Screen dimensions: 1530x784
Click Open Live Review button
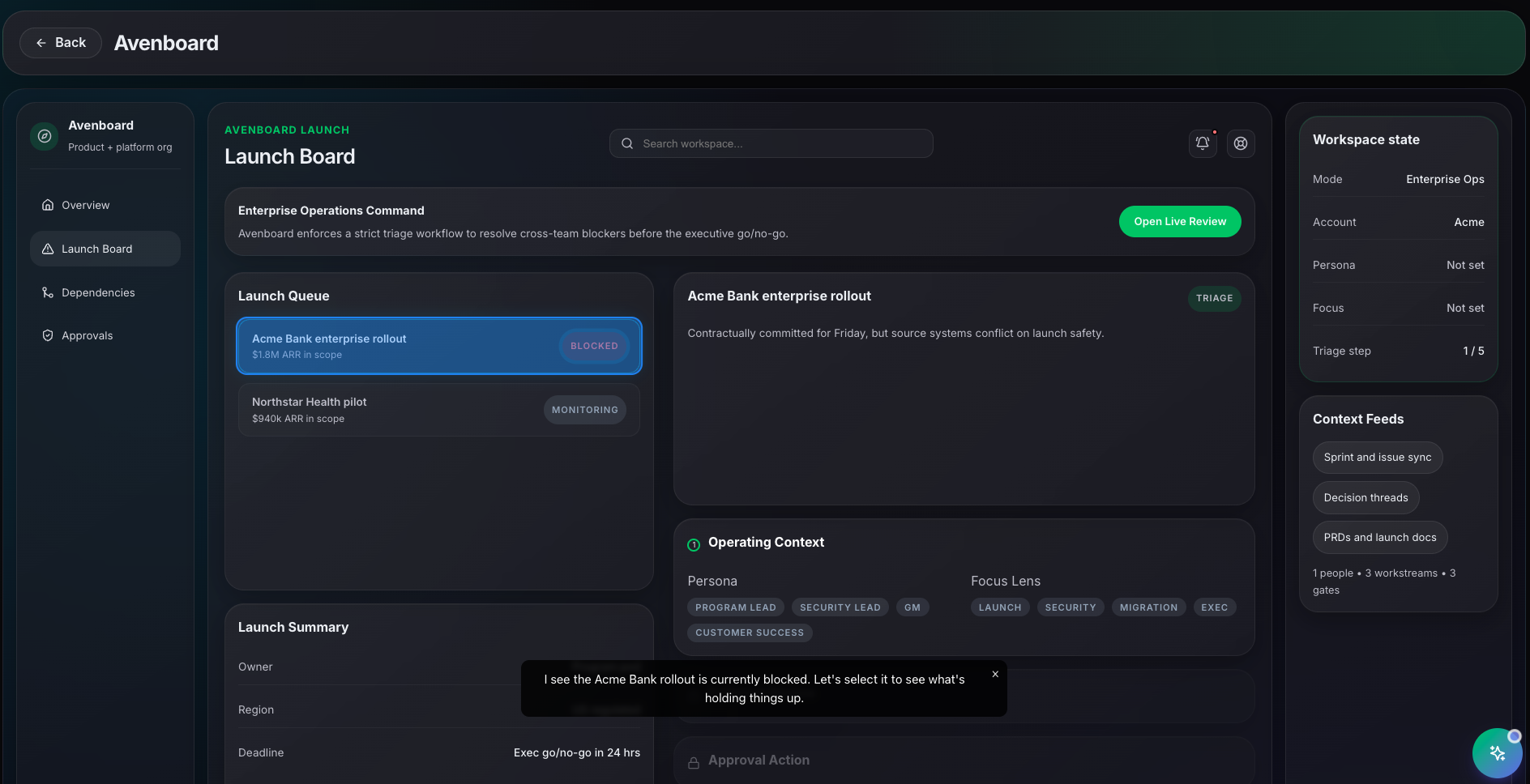[x=1180, y=221]
